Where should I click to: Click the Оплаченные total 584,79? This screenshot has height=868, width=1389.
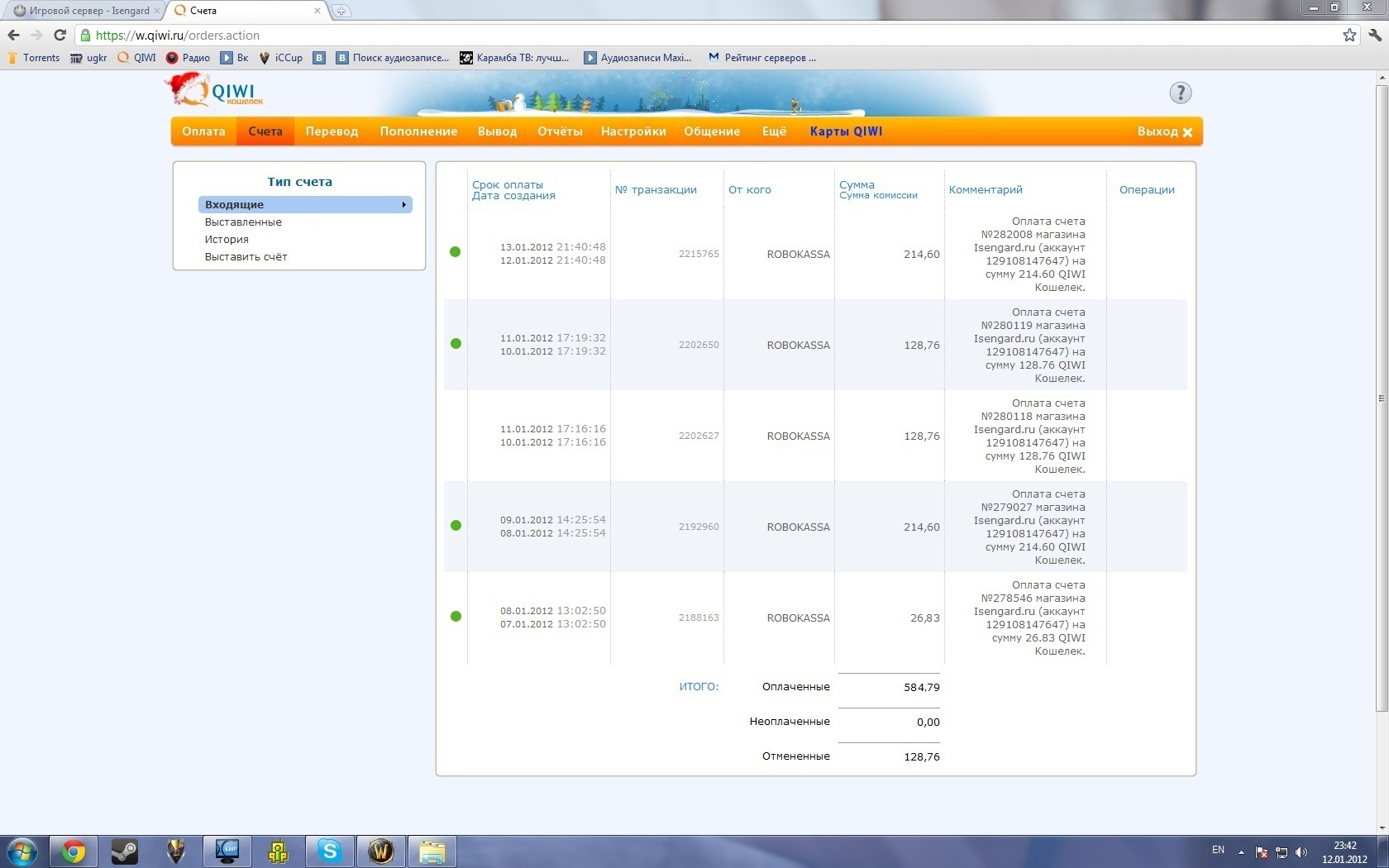(x=921, y=687)
